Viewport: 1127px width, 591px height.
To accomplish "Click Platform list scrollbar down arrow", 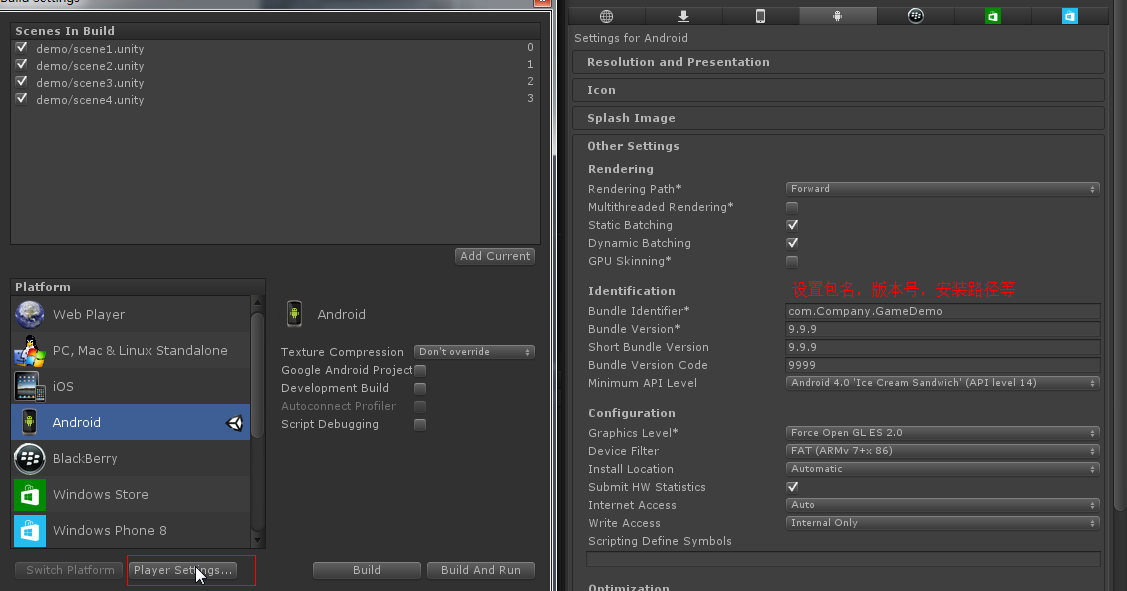I will (x=257, y=539).
